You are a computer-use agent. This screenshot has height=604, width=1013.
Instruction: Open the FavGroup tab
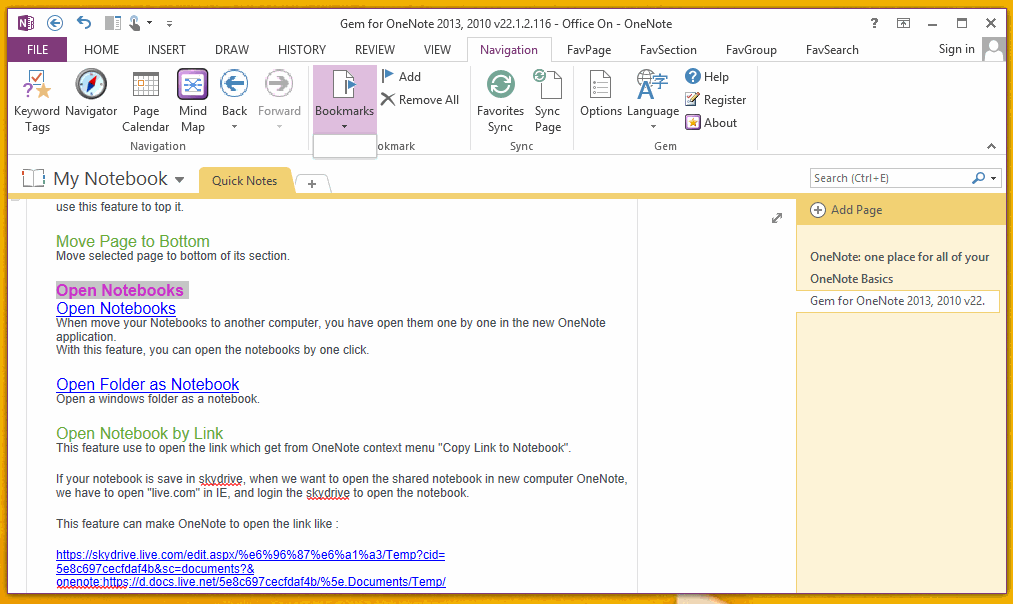(751, 50)
